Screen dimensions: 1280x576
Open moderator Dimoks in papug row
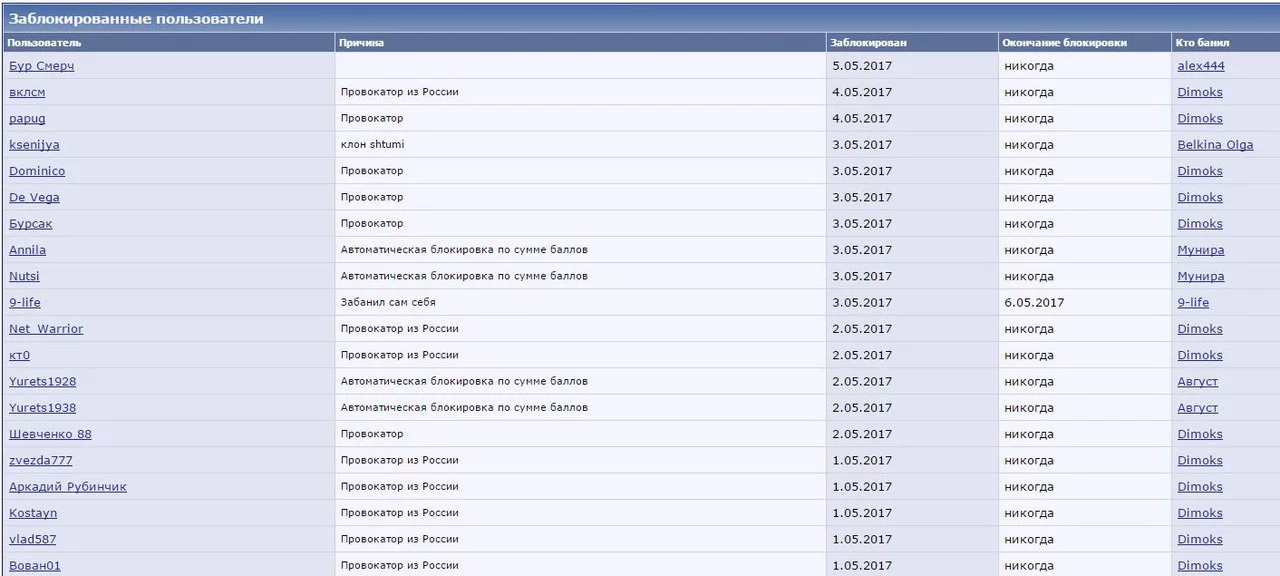(1200, 119)
